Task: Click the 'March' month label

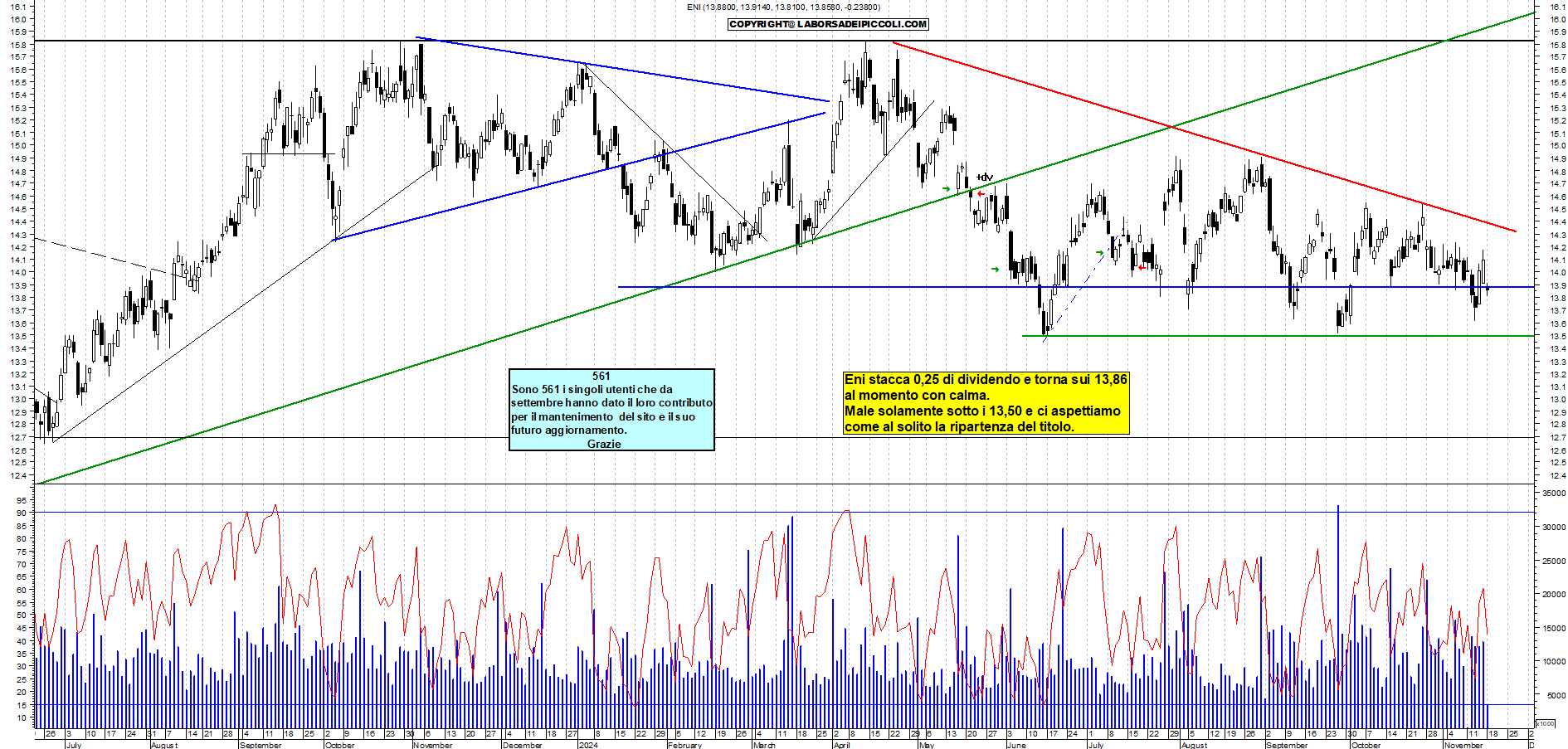Action: (x=764, y=745)
